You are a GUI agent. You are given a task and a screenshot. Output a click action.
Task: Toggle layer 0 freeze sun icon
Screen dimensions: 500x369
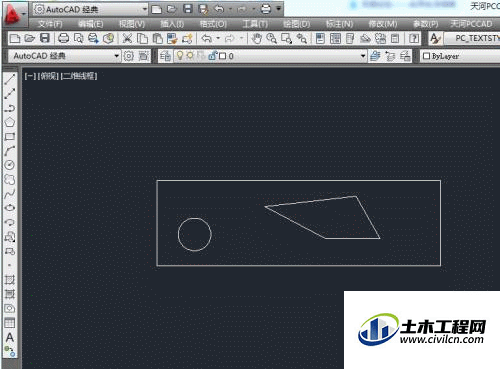(190, 56)
